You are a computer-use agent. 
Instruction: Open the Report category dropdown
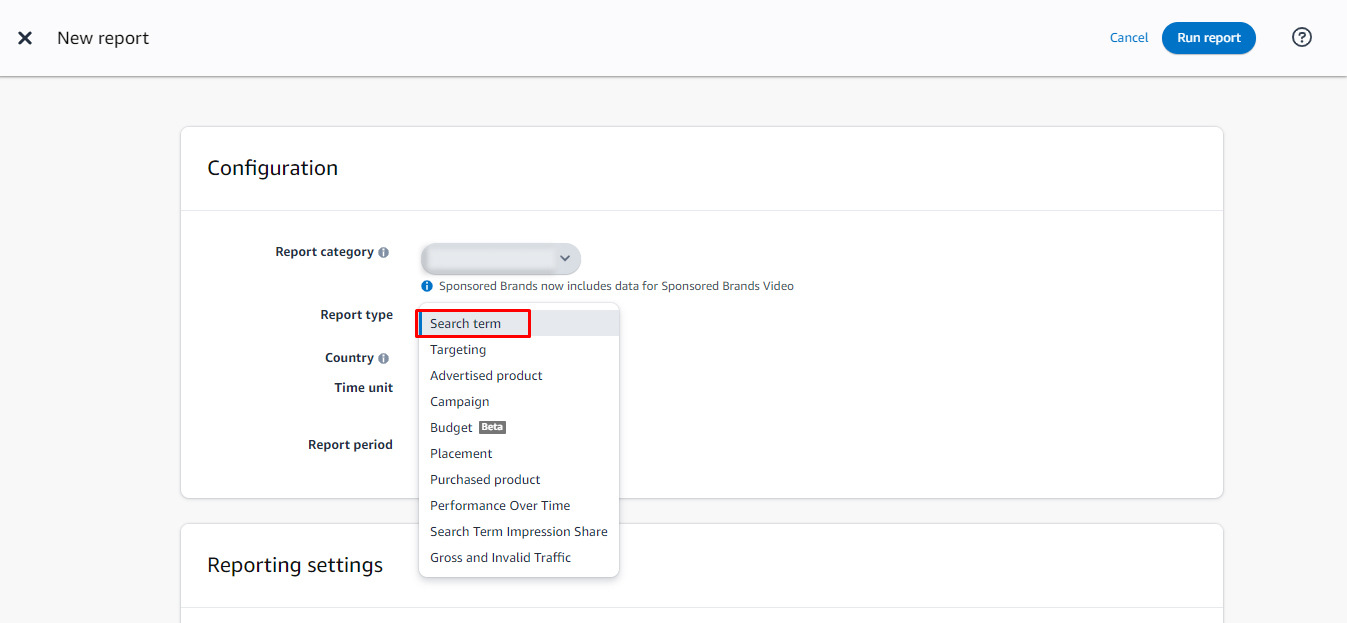[x=500, y=258]
